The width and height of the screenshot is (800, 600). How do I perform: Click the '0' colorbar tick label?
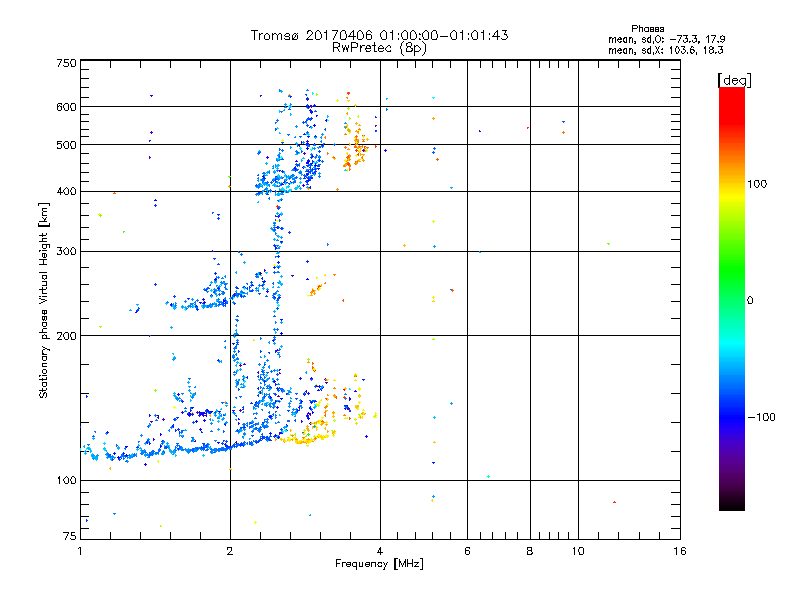coord(749,301)
